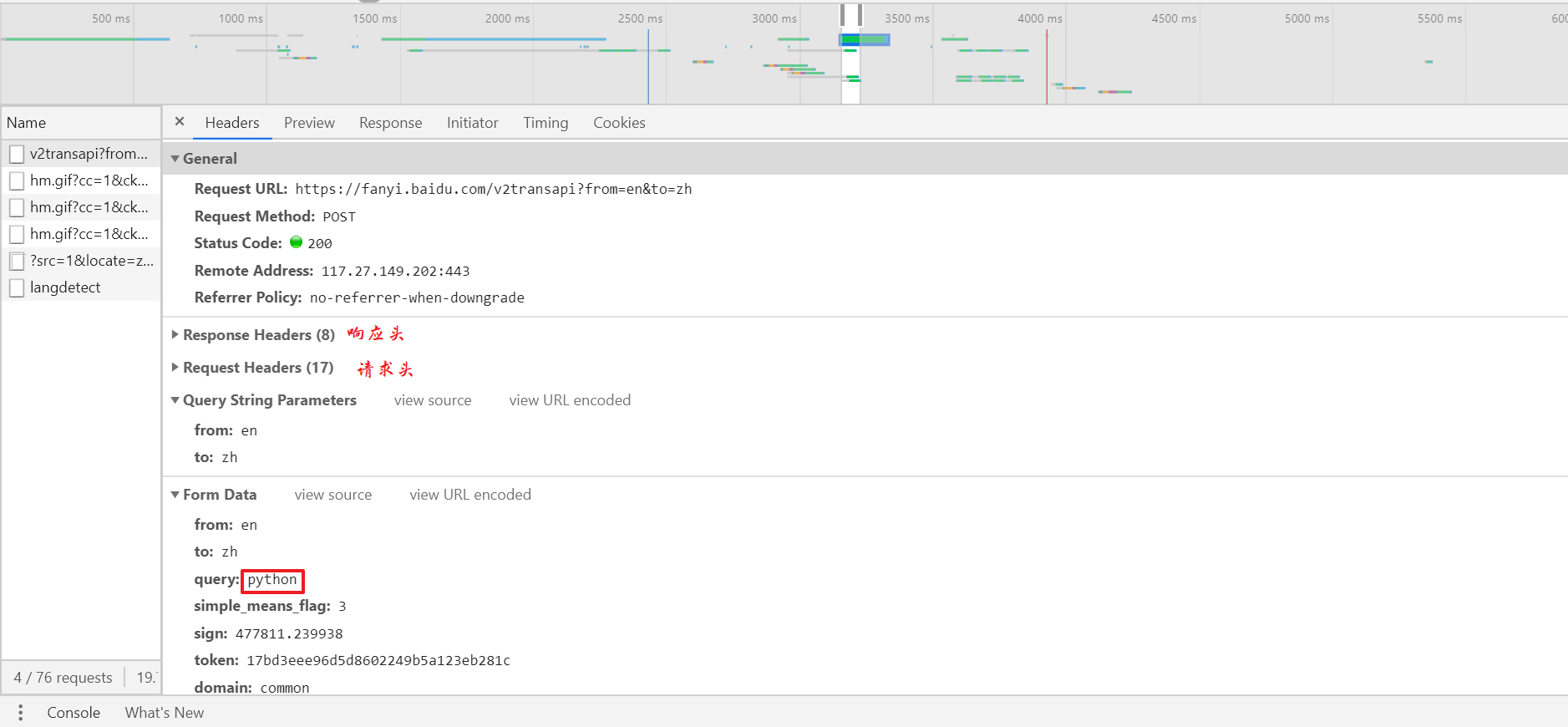The height and width of the screenshot is (727, 1568).
Task: Click view source for Form Data
Action: (333, 495)
